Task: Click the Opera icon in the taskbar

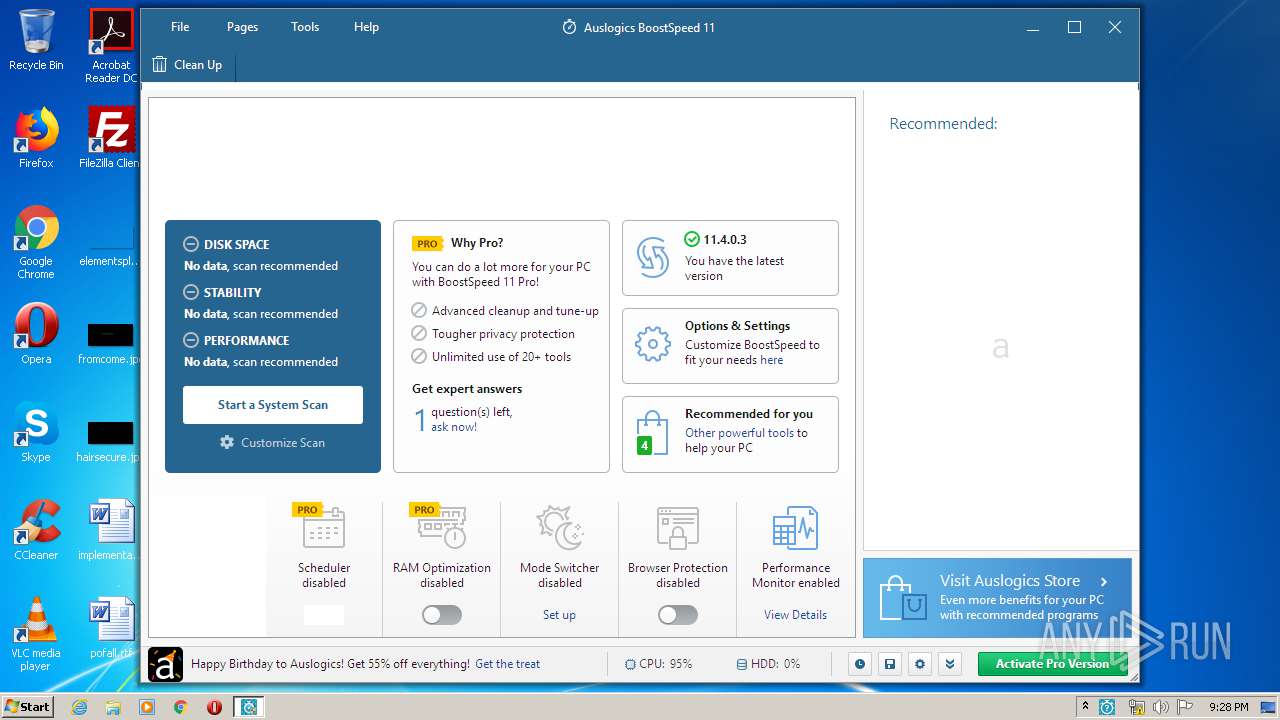Action: (214, 707)
